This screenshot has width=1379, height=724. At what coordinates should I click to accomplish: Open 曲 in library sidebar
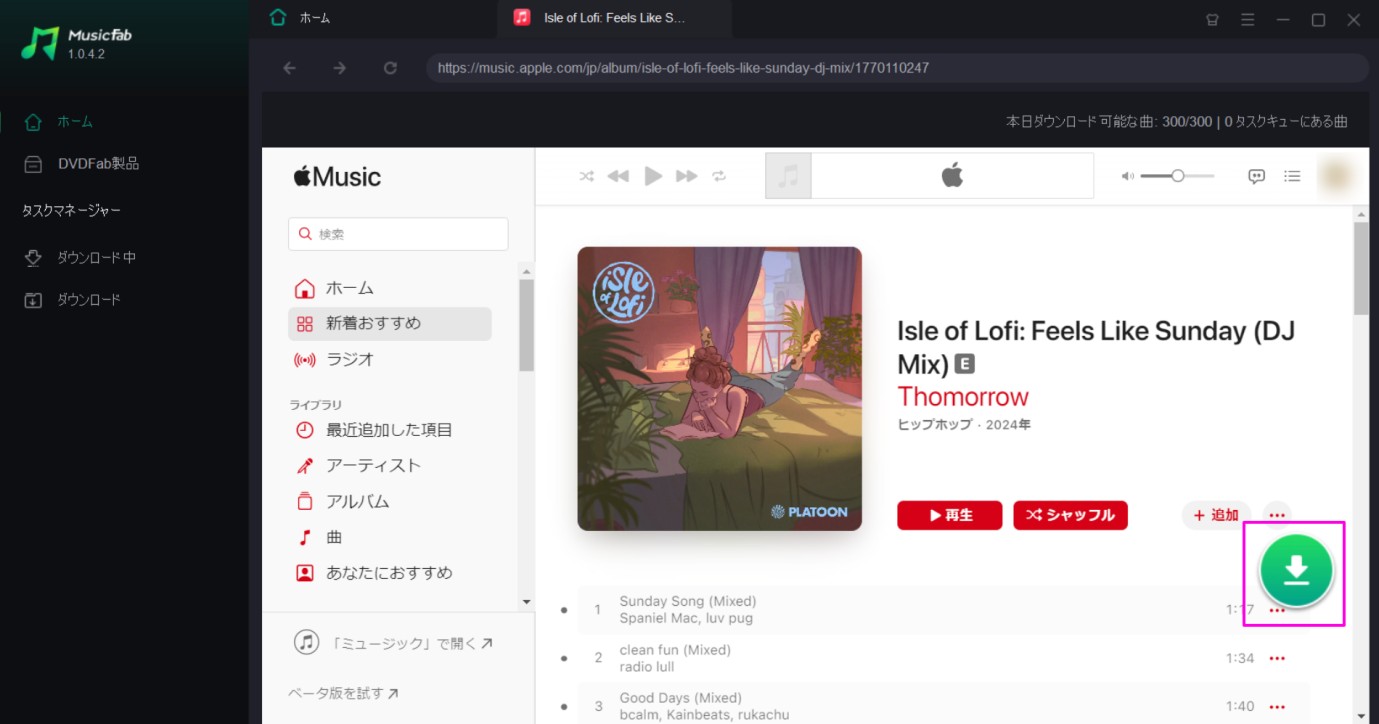390,538
